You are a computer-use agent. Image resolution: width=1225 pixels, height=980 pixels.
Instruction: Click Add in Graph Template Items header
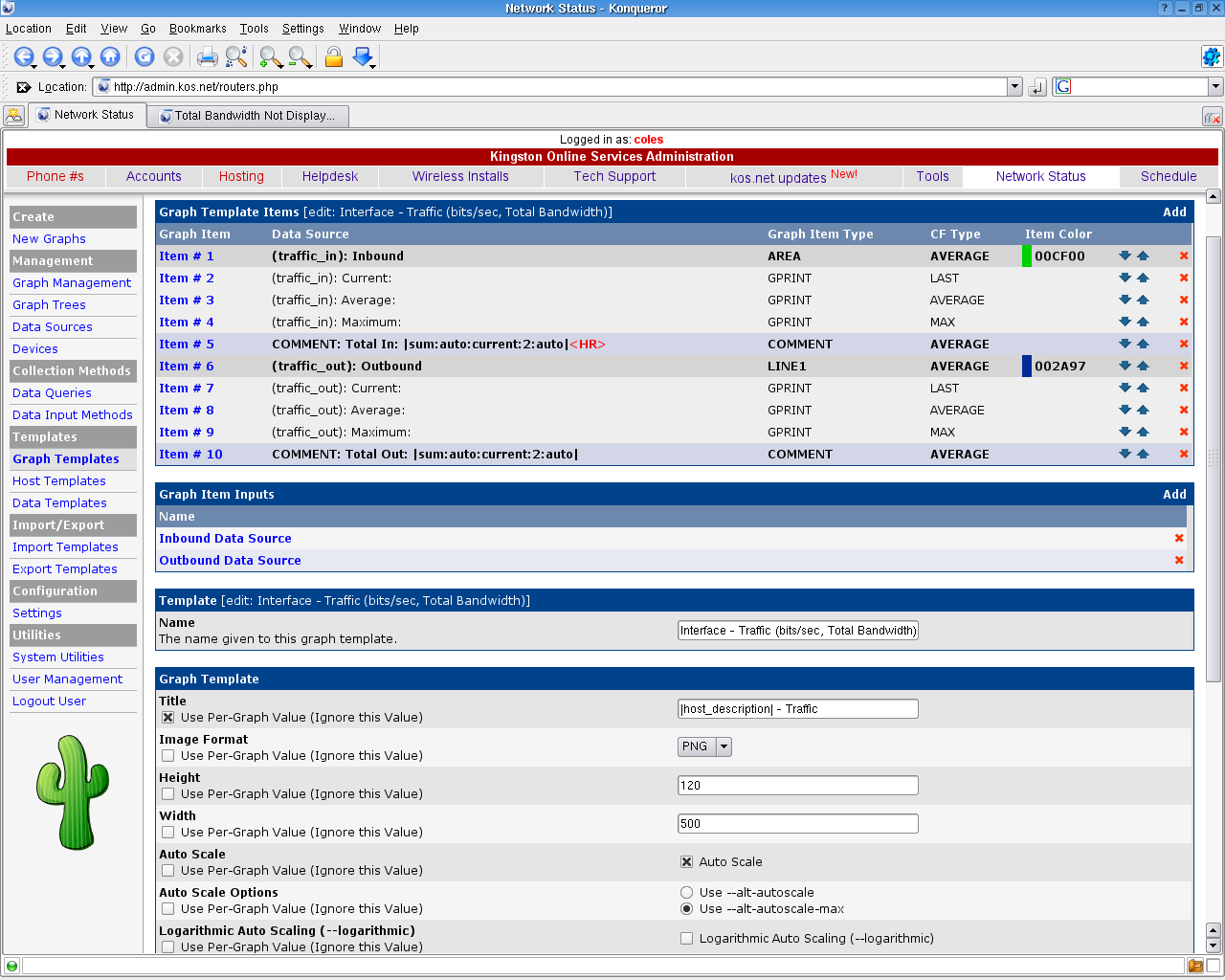[x=1174, y=212]
